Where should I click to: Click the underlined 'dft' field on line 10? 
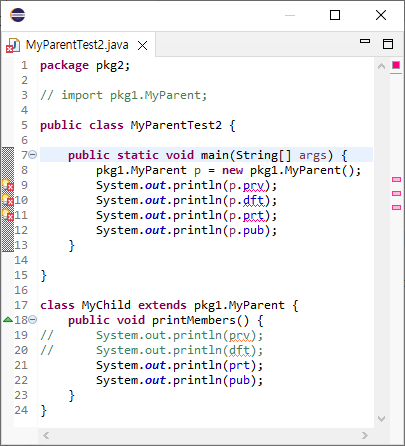(254, 200)
